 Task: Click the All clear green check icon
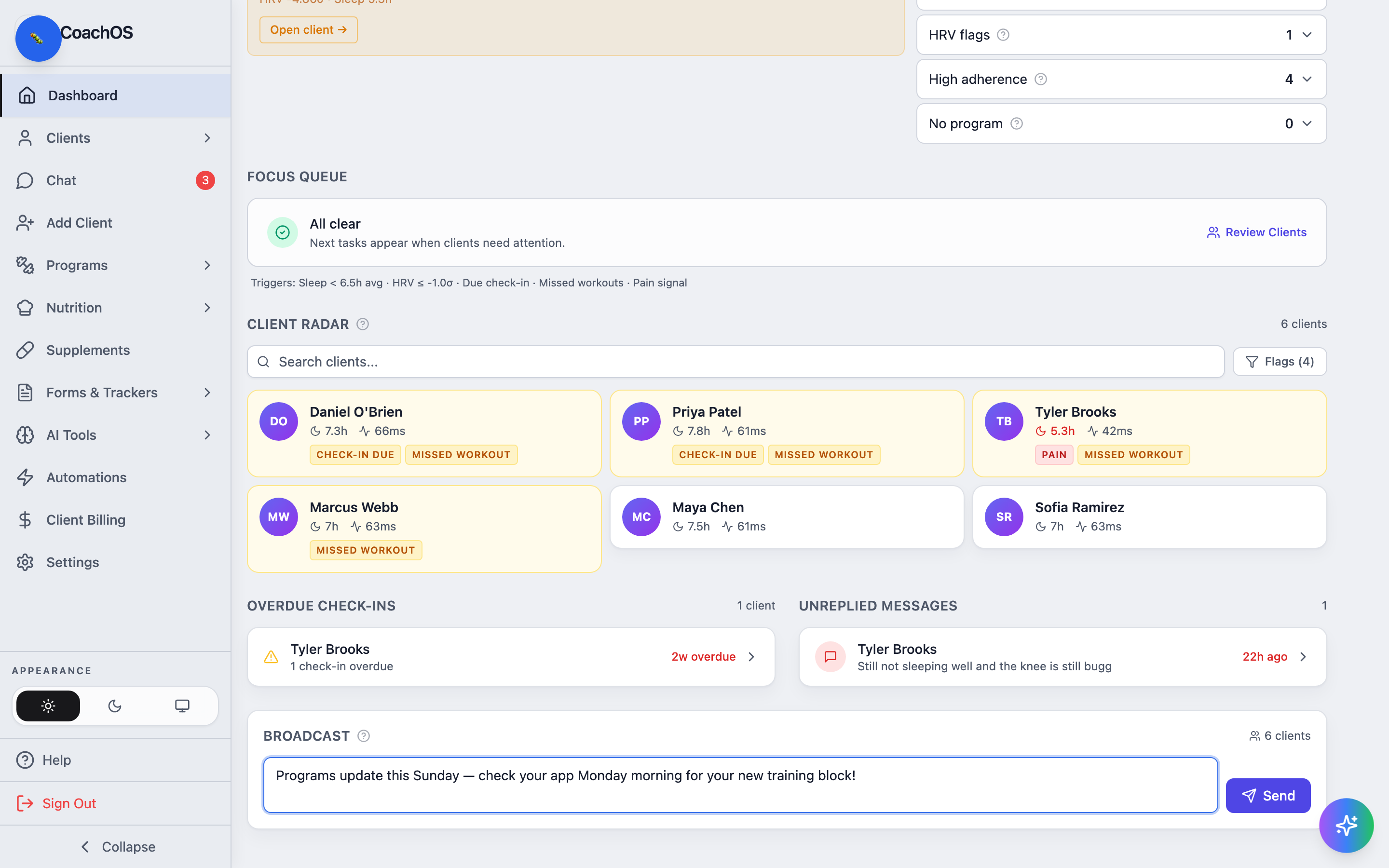[x=283, y=232]
